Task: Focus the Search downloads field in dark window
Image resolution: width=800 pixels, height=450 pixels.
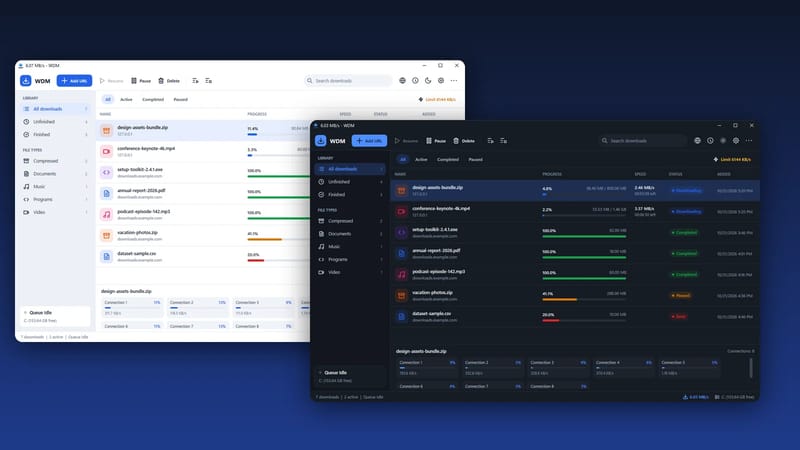Action: pyautogui.click(x=643, y=141)
